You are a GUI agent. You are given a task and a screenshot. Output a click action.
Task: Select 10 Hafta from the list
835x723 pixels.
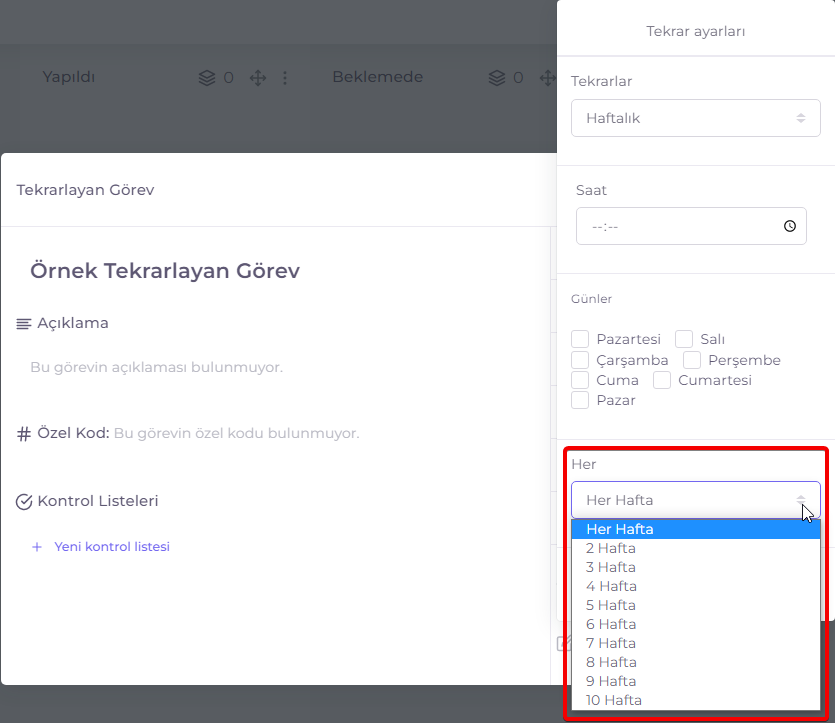[x=695, y=700]
